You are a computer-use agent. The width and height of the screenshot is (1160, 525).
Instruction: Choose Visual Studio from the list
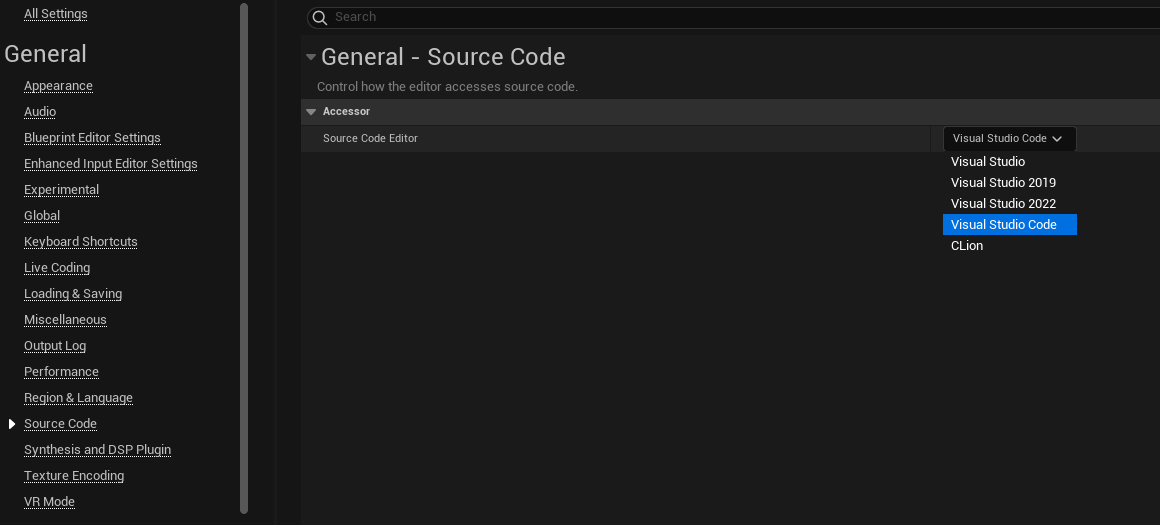point(1009,161)
